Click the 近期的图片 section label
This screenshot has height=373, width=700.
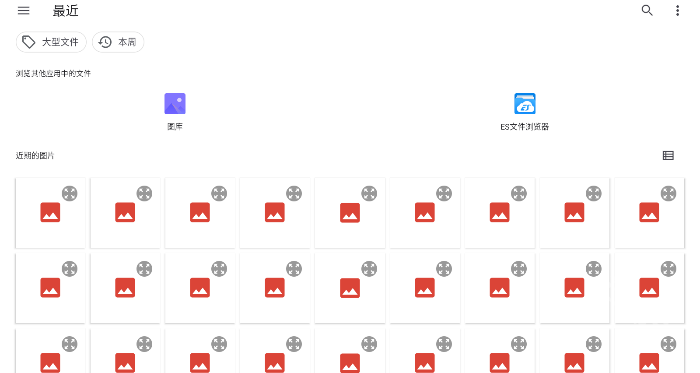coord(35,155)
